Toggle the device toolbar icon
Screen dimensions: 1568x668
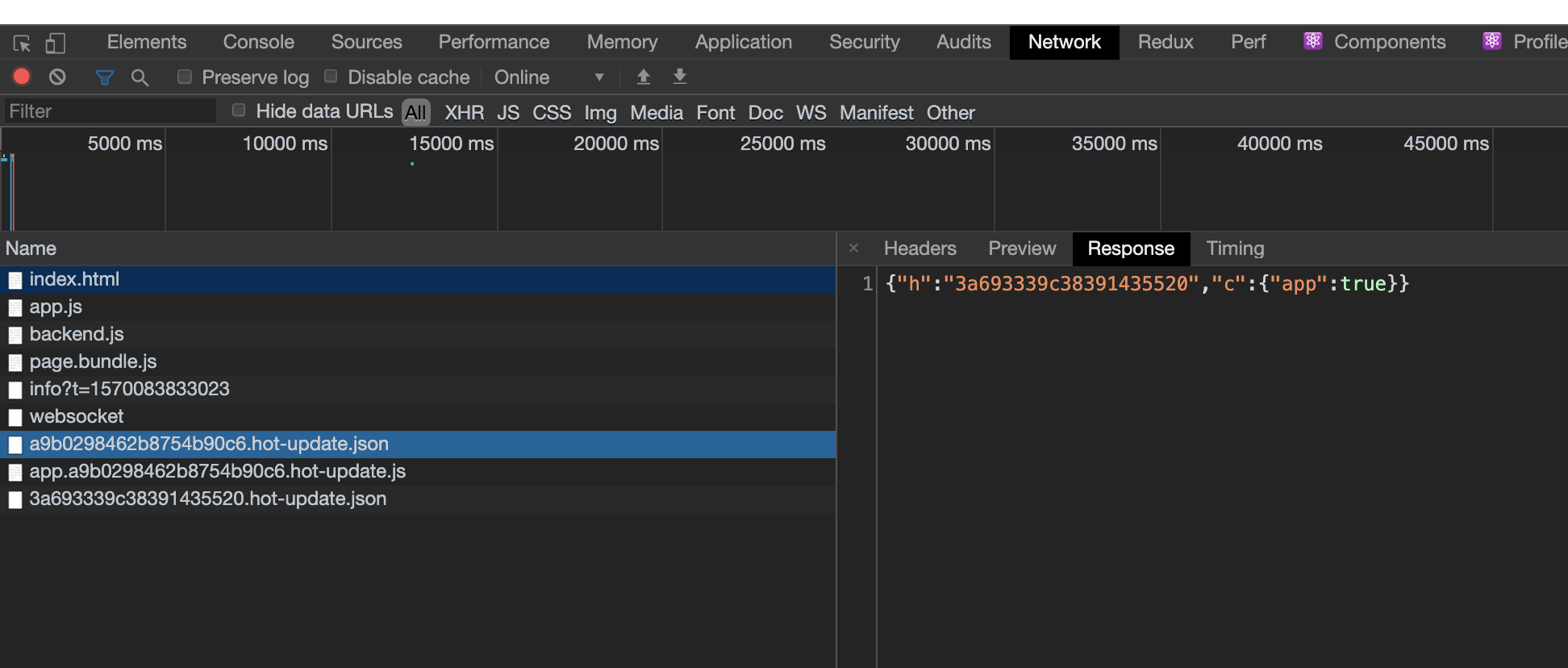56,43
